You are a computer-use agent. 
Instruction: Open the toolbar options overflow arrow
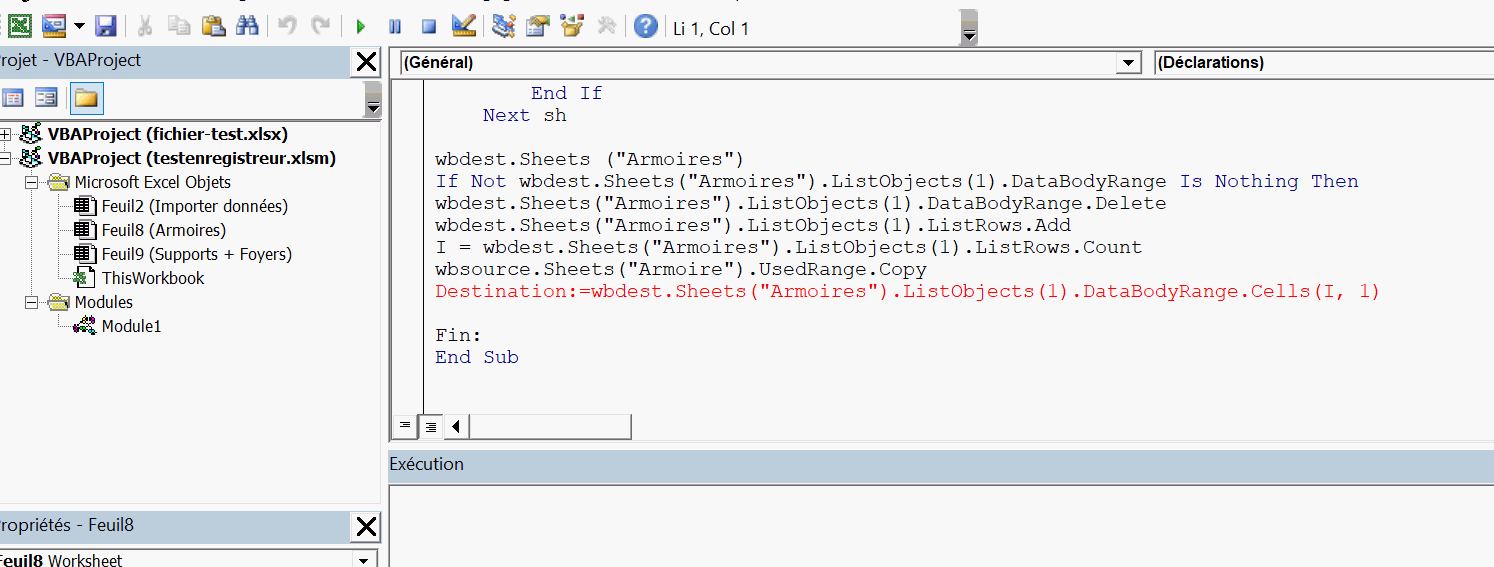point(968,36)
